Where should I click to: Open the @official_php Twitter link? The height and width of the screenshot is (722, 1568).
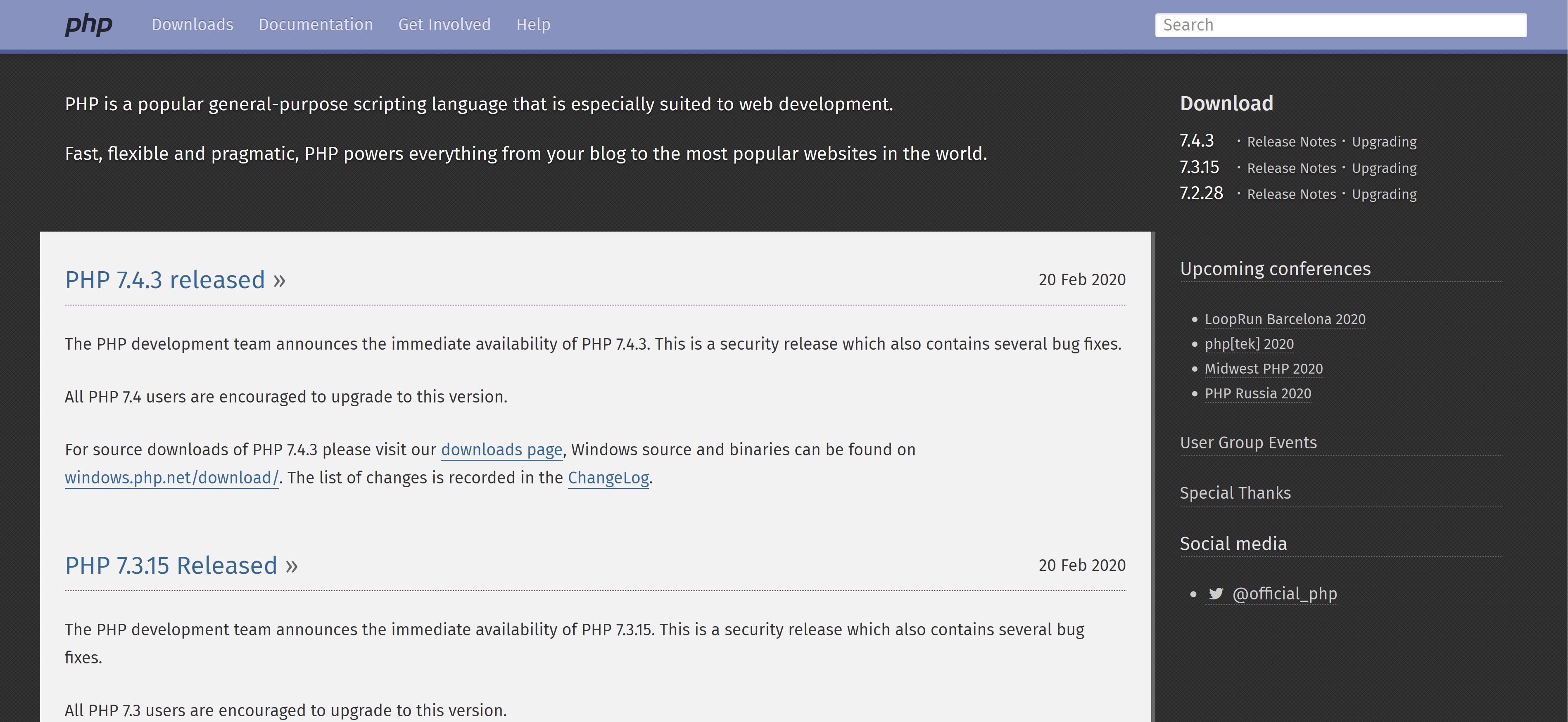pos(1284,594)
